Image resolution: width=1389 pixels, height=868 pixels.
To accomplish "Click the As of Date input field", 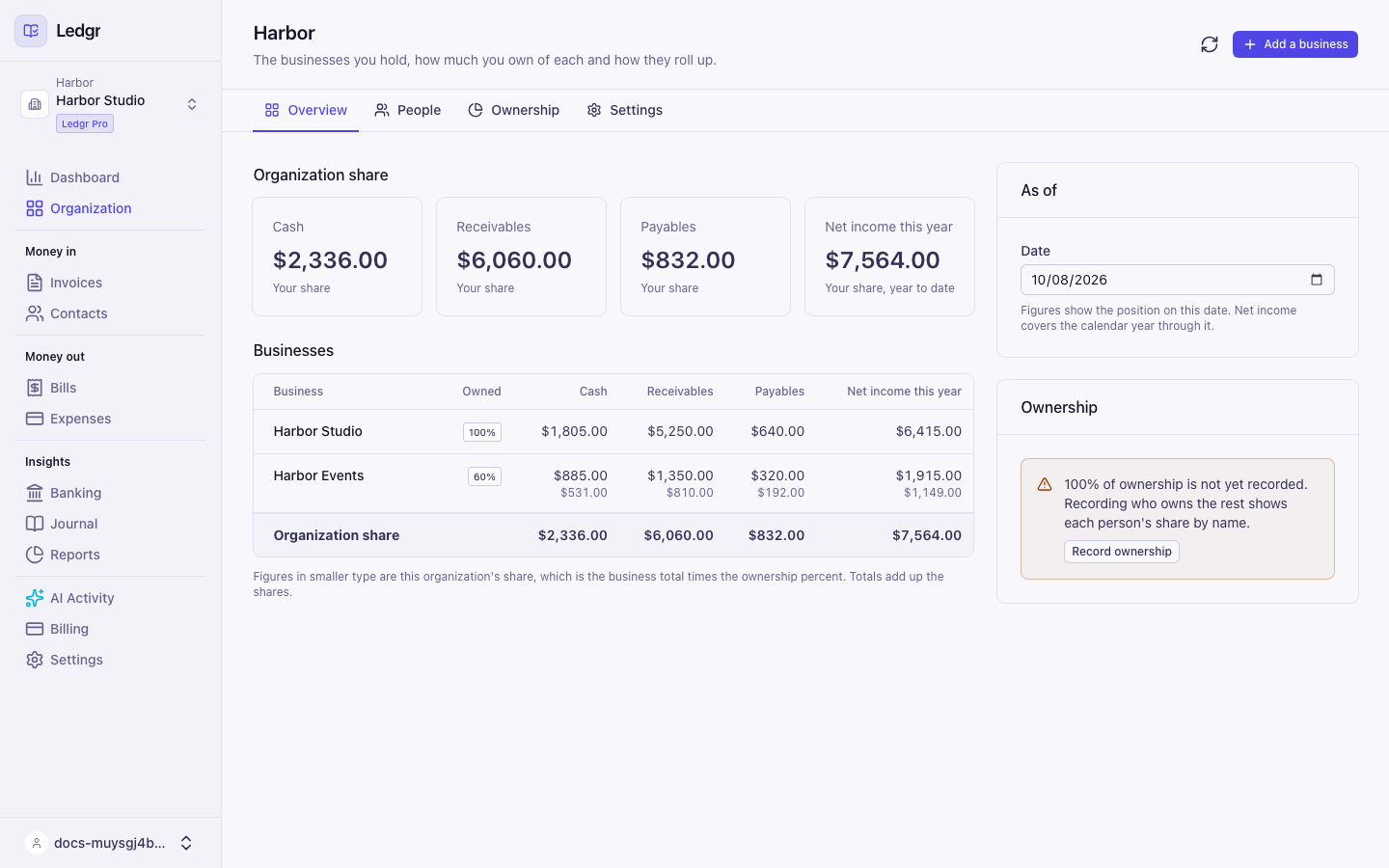I will [1178, 280].
